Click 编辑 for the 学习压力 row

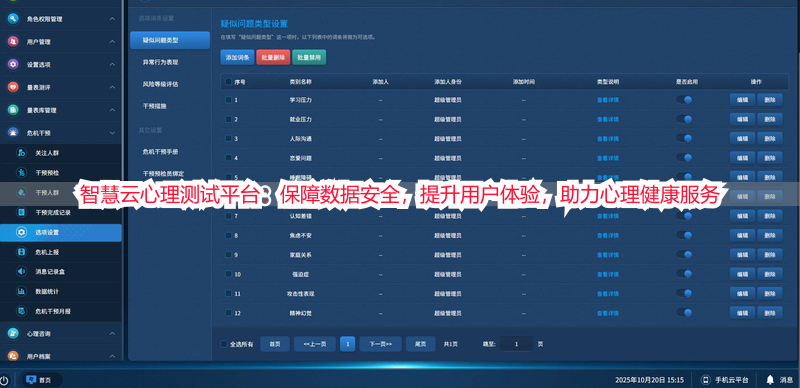pyautogui.click(x=742, y=100)
